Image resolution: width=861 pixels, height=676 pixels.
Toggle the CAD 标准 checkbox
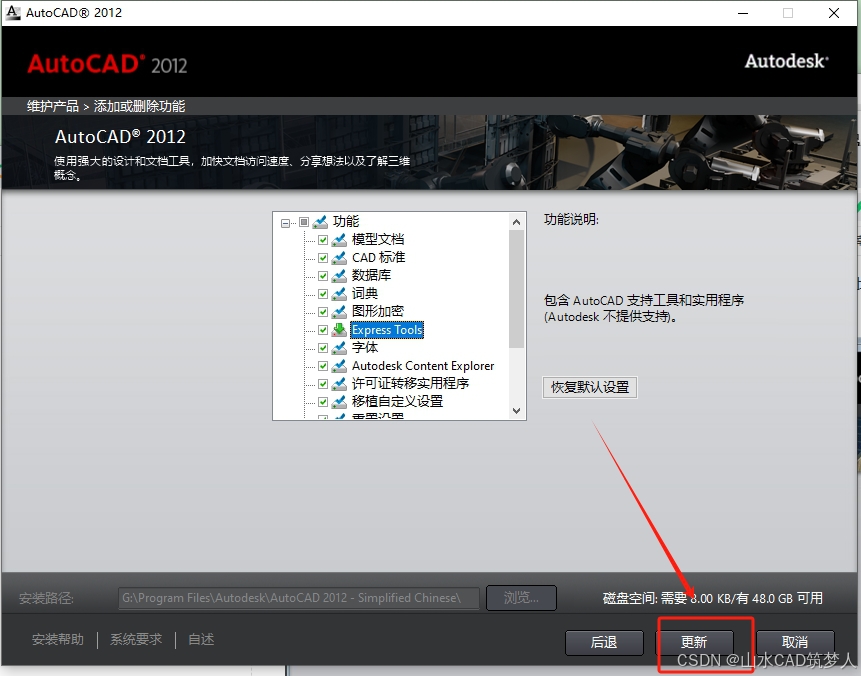tap(323, 258)
